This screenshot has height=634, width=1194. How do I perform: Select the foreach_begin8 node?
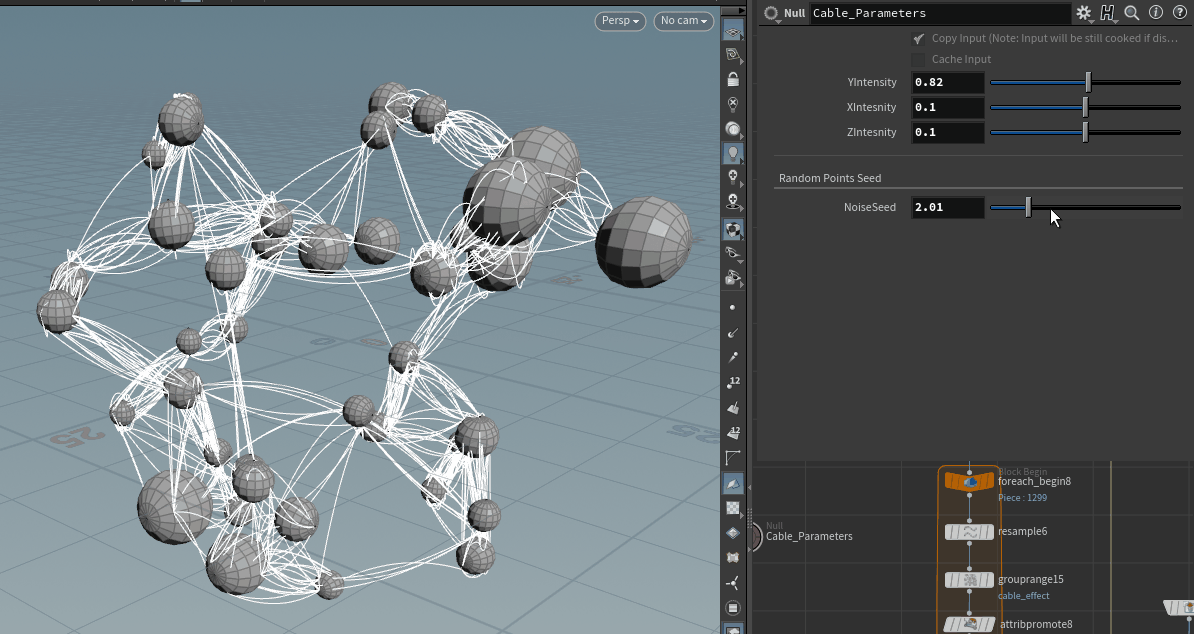tap(969, 482)
